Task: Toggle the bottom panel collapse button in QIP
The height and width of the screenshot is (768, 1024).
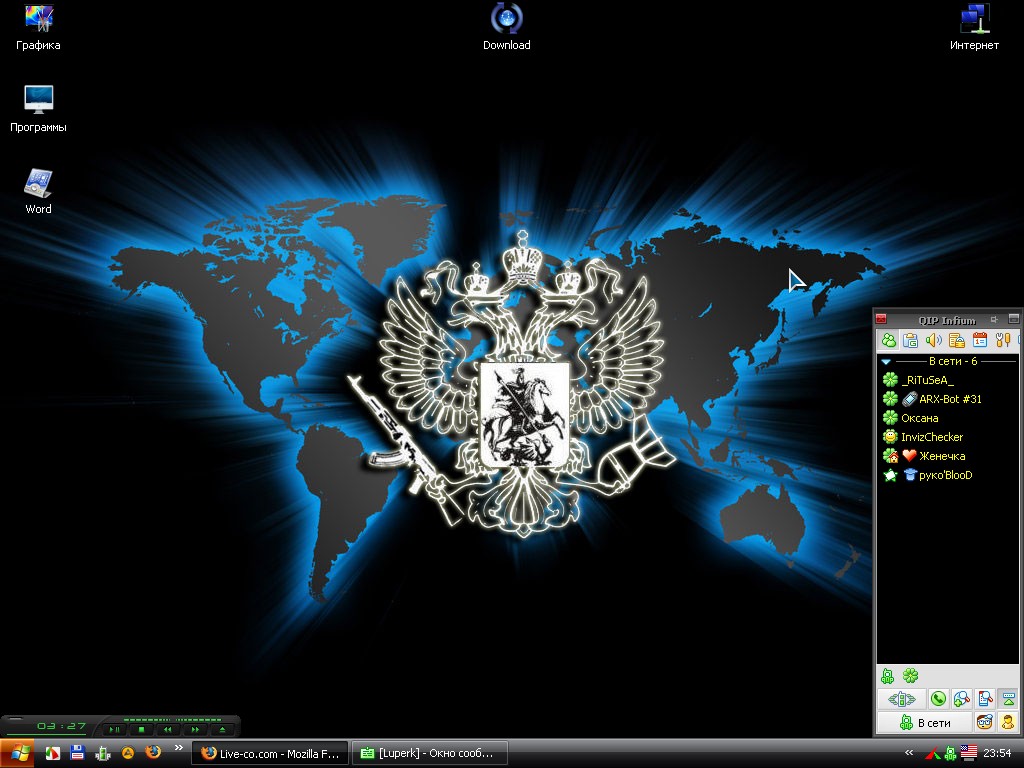Action: pos(1008,699)
